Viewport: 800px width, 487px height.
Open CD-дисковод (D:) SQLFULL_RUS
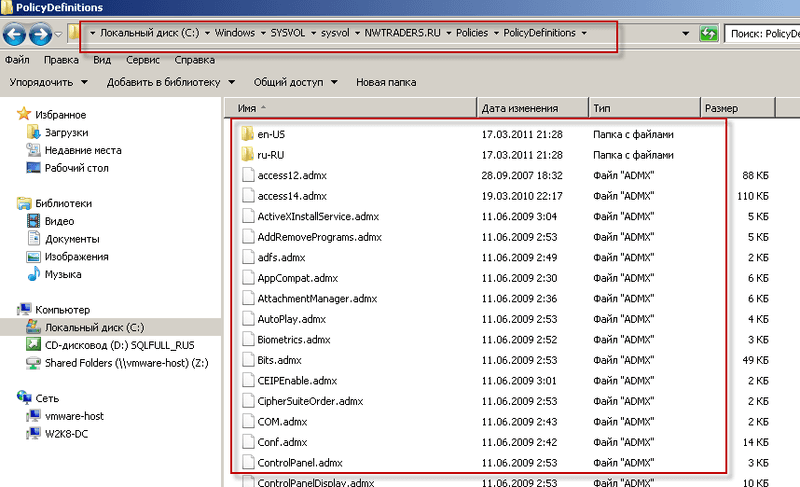point(119,345)
